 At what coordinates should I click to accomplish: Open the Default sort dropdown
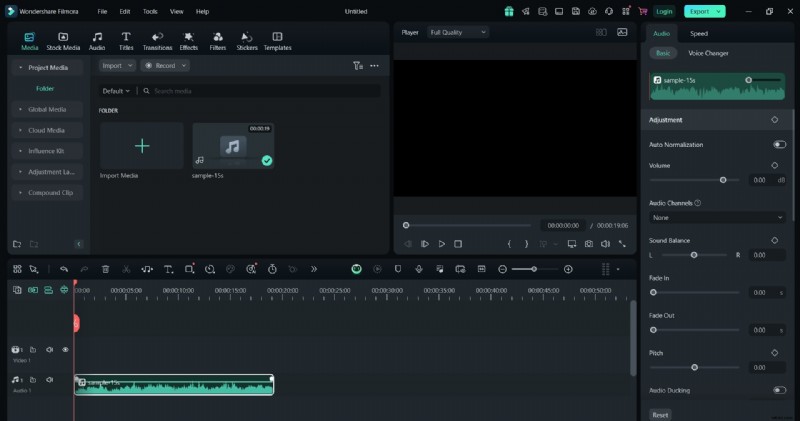pyautogui.click(x=116, y=91)
